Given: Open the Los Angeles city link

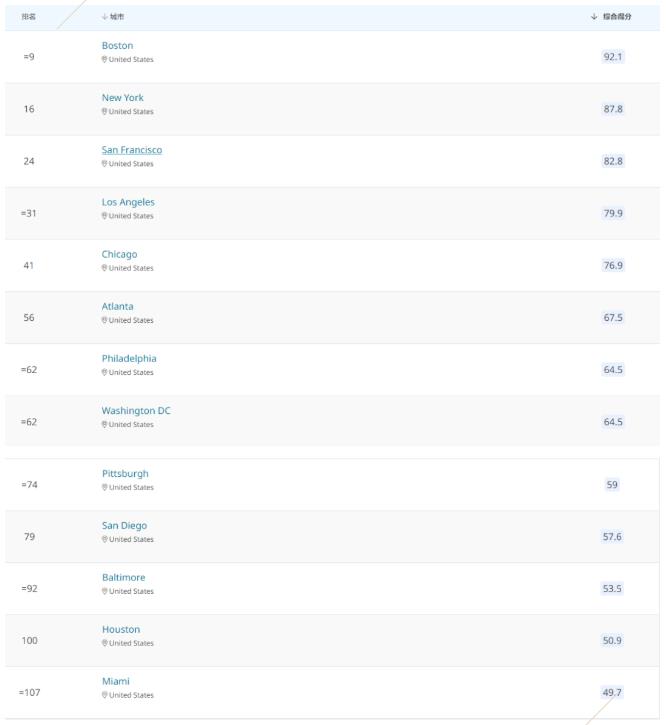Looking at the screenshot, I should pyautogui.click(x=128, y=203).
